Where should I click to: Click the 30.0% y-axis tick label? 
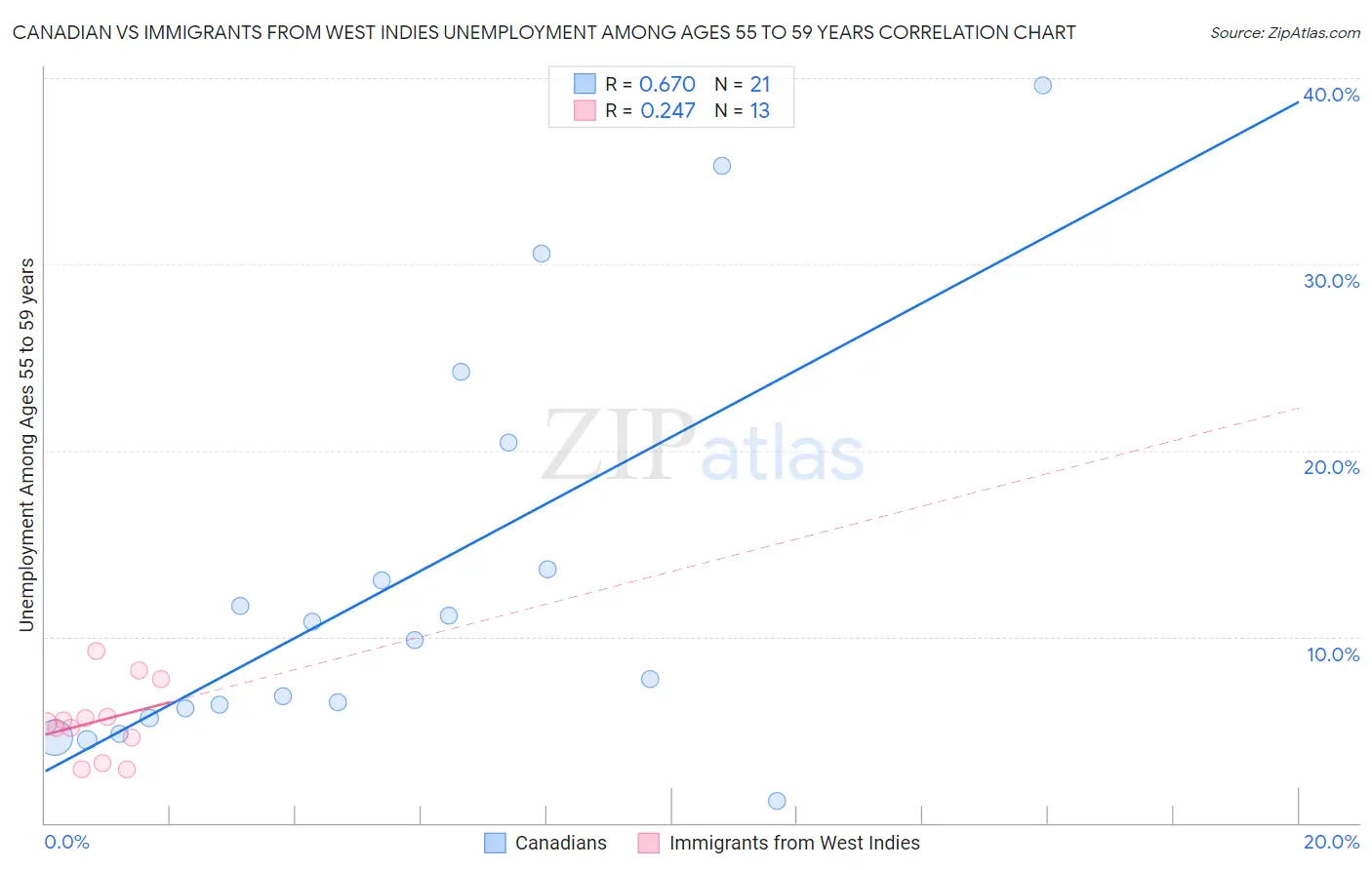(x=1331, y=281)
